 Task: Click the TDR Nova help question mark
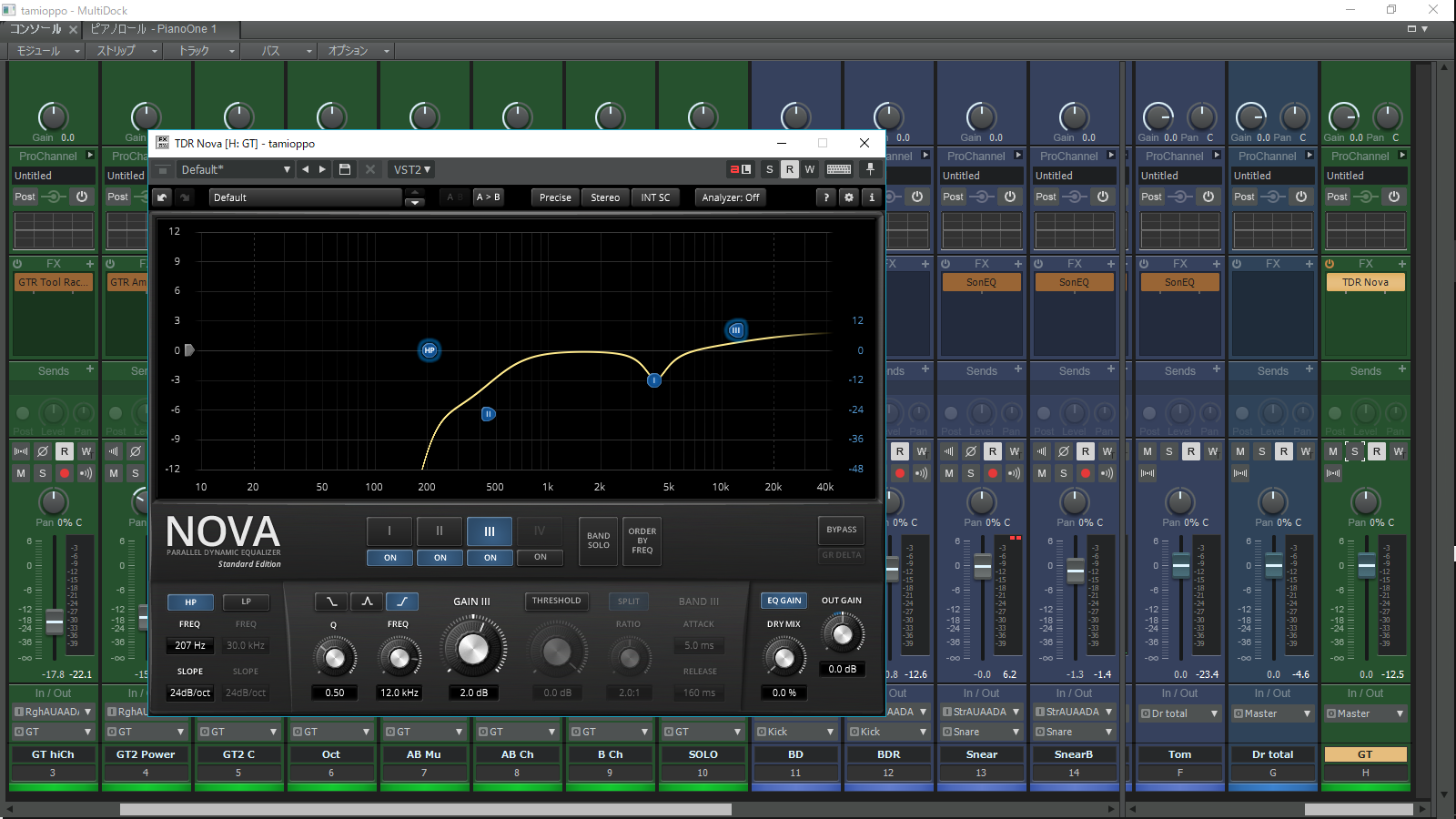[826, 197]
